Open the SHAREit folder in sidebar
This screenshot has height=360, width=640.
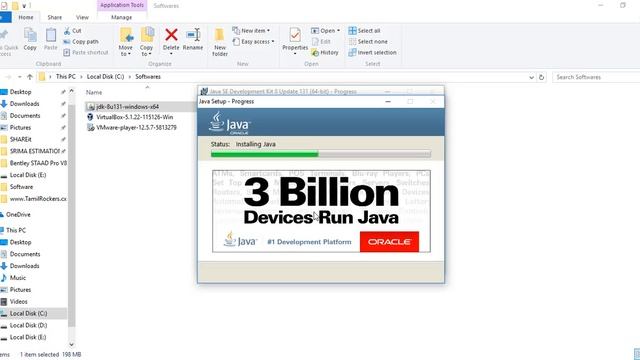21,139
